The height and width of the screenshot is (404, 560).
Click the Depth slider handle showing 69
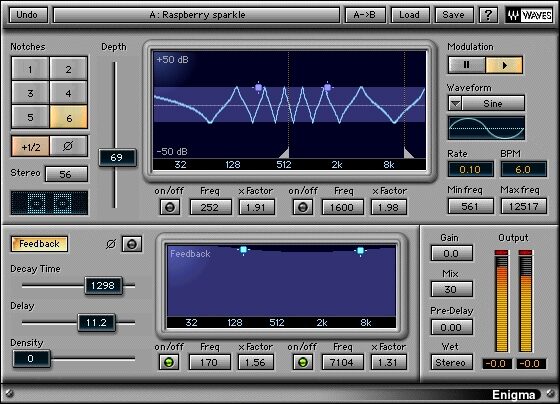pyautogui.click(x=117, y=158)
